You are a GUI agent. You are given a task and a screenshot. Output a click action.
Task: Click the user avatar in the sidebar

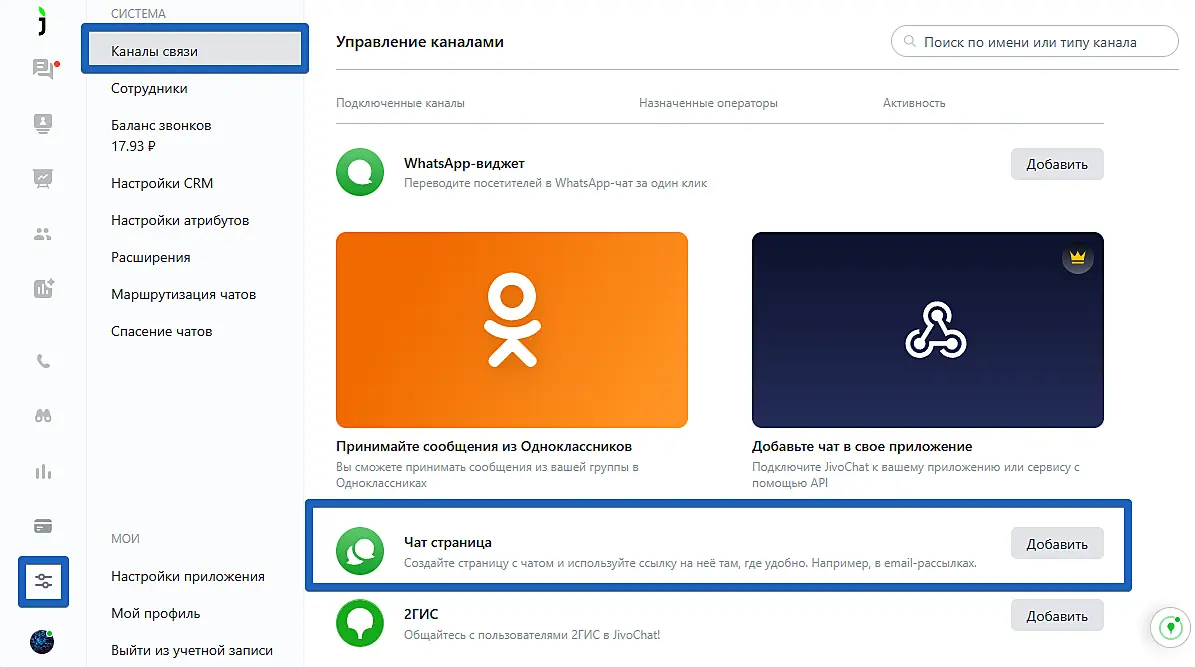(x=42, y=642)
